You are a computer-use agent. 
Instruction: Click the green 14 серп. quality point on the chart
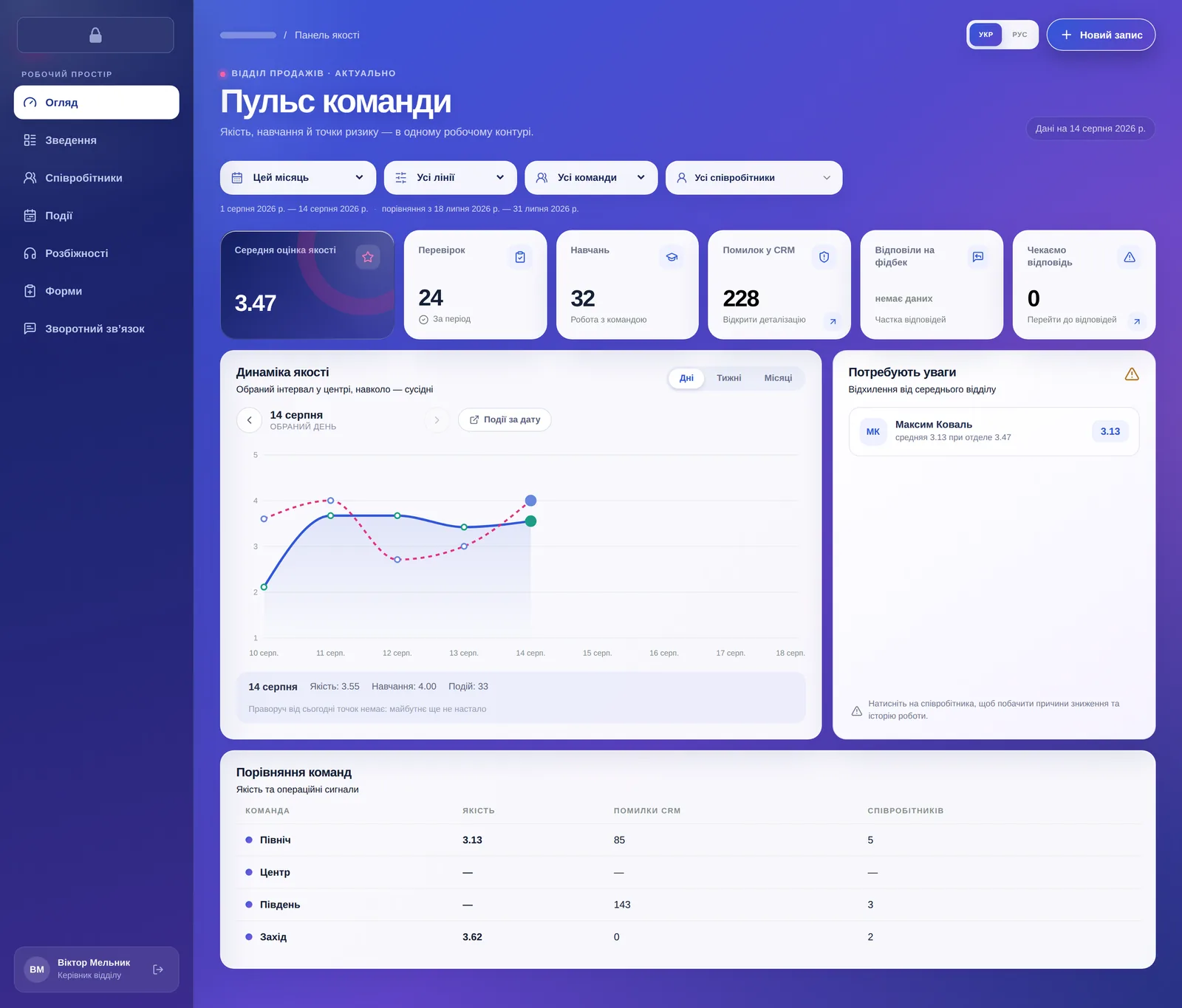coord(530,521)
